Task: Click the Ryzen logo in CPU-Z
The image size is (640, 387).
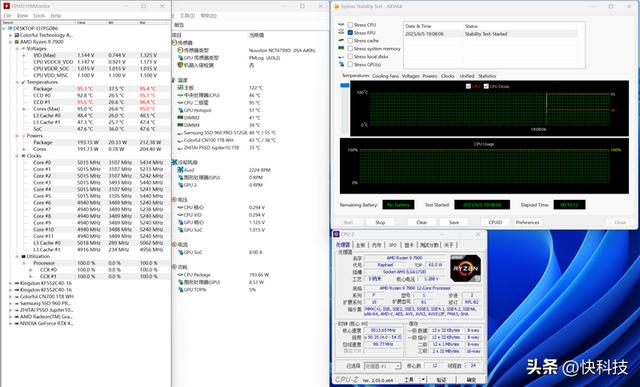Action: click(x=465, y=268)
